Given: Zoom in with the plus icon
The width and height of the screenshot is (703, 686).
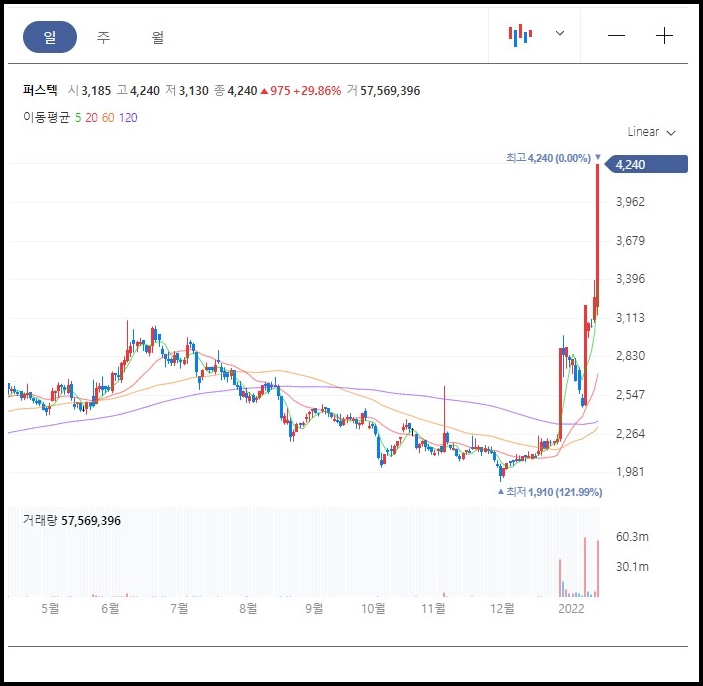Looking at the screenshot, I should coord(664,35).
